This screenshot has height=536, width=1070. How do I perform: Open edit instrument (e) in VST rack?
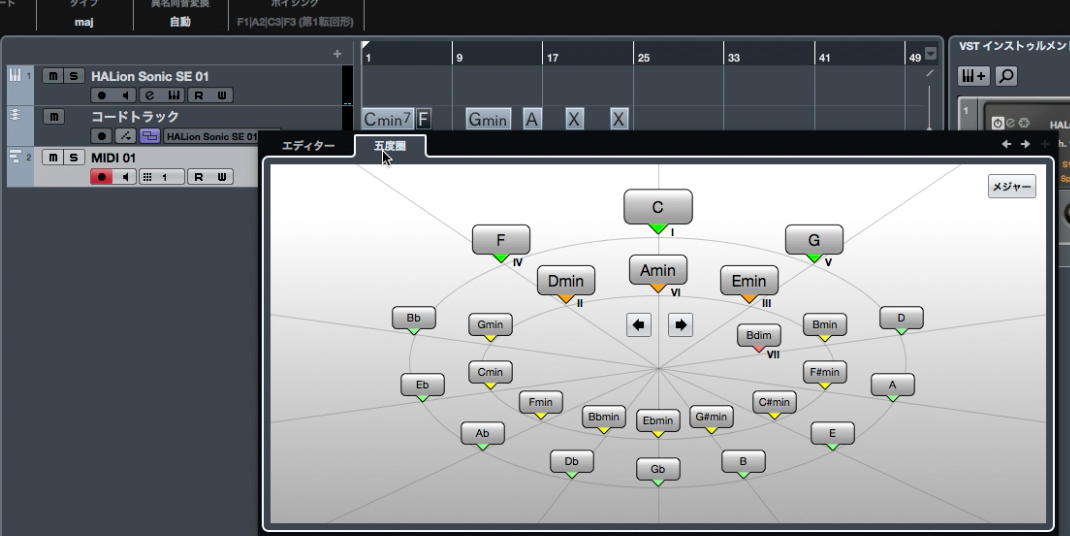click(x=1011, y=124)
